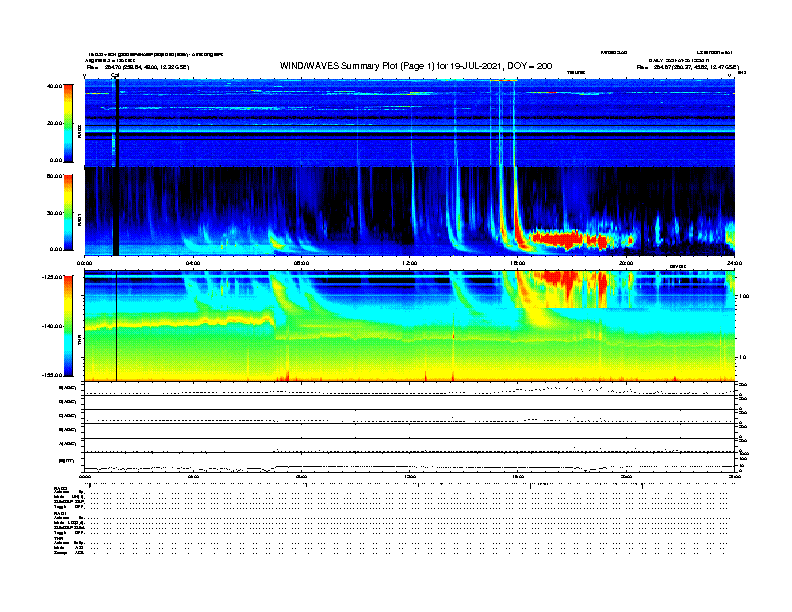Click the 40.00 label on the RAD2 scale
792x612 pixels.
pos(54,86)
